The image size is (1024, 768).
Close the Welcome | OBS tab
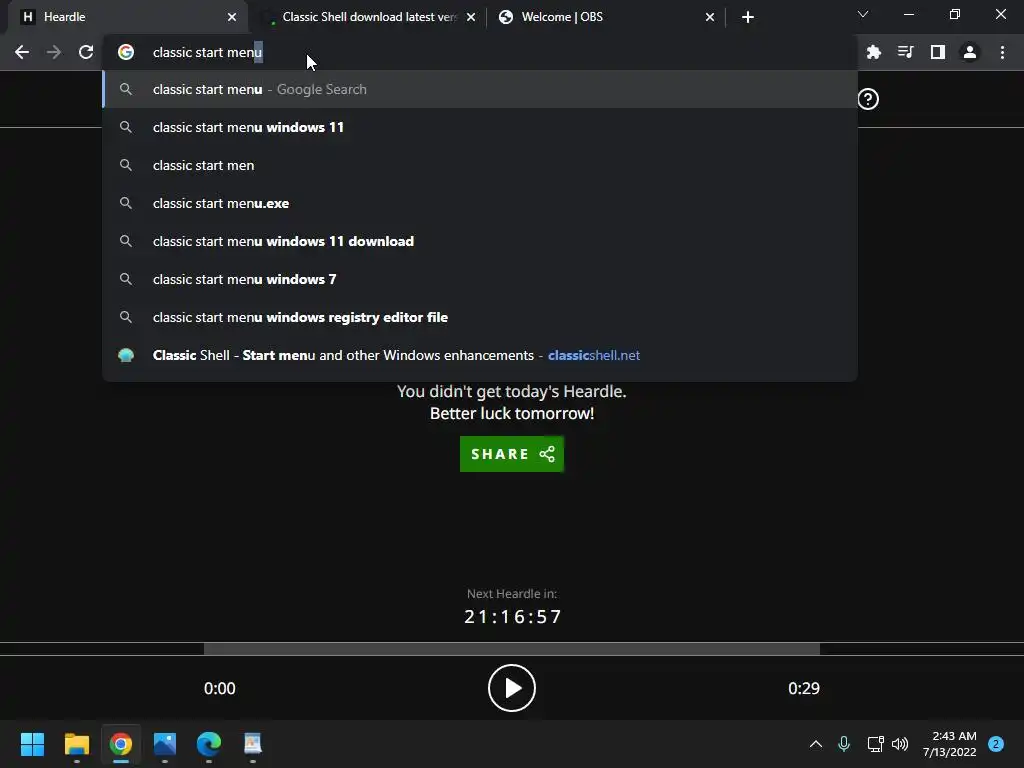click(710, 17)
